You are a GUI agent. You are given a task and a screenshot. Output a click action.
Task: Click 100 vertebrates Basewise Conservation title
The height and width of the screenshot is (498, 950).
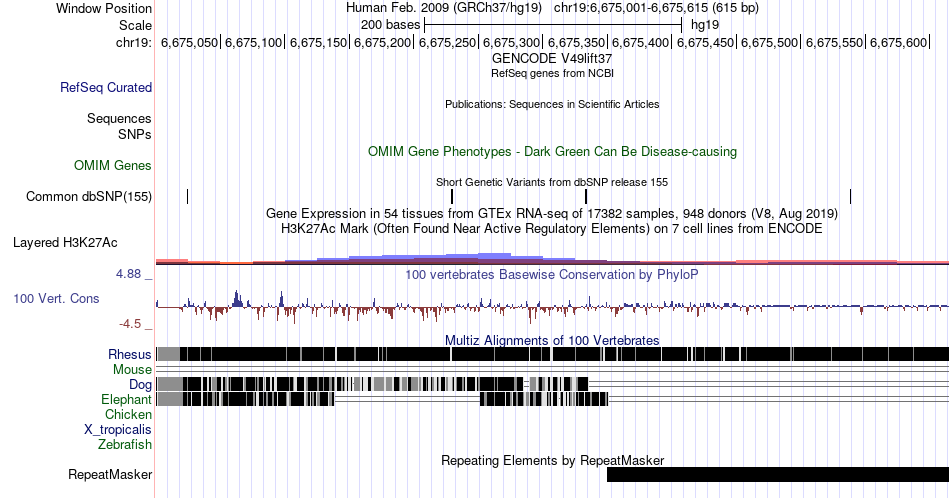pos(552,274)
